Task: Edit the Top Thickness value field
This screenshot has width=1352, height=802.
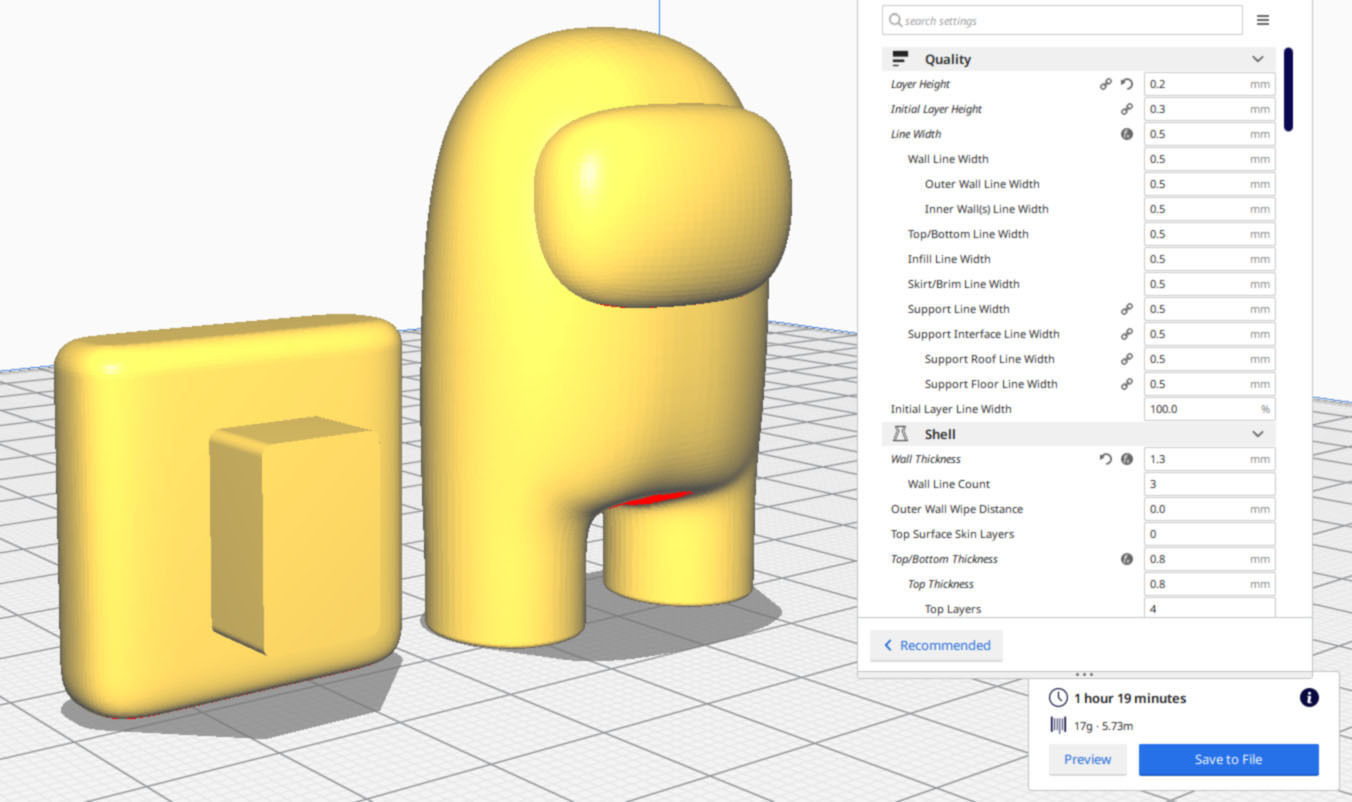Action: [1209, 584]
